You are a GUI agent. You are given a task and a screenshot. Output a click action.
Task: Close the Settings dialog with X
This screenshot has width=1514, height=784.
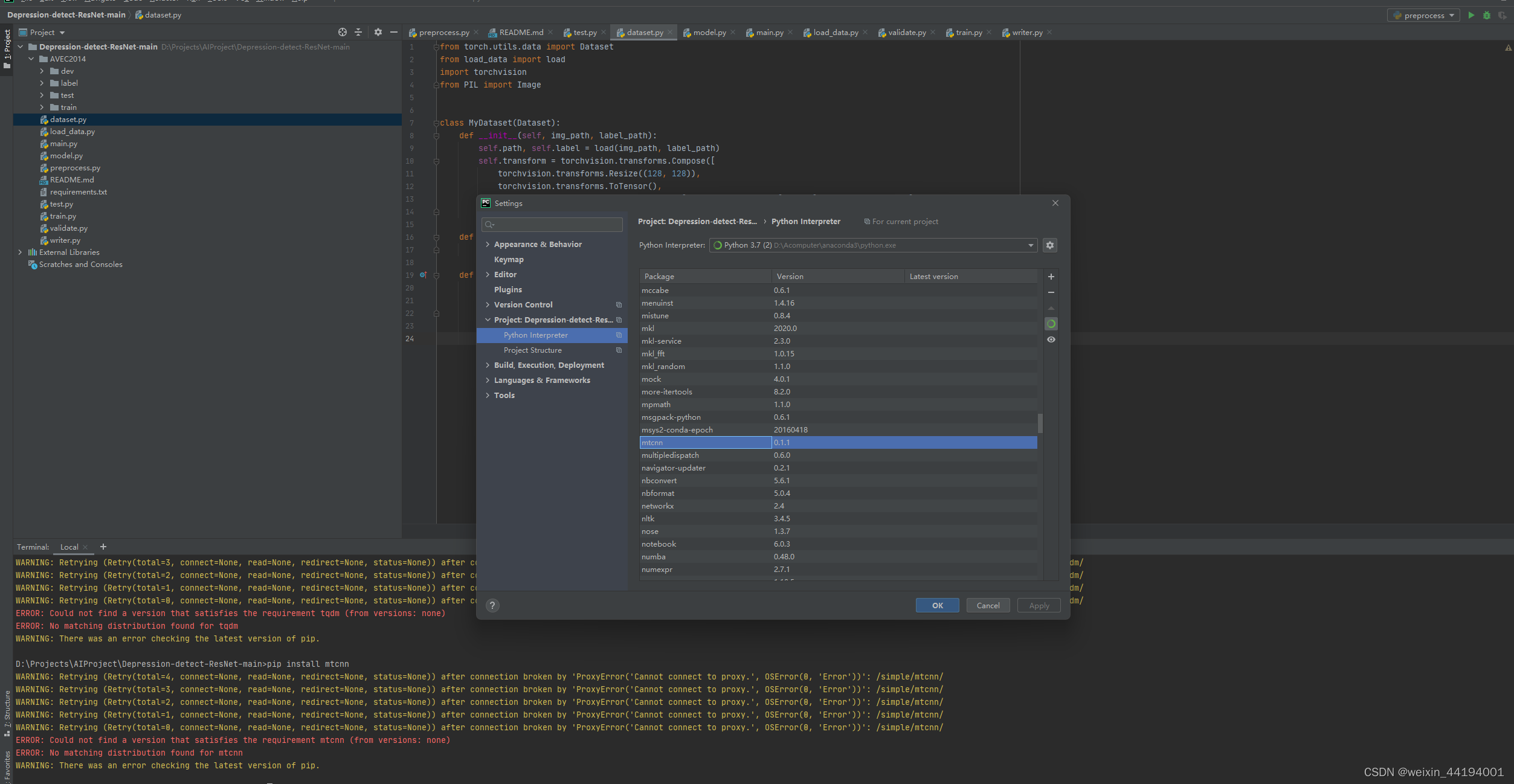1055,203
